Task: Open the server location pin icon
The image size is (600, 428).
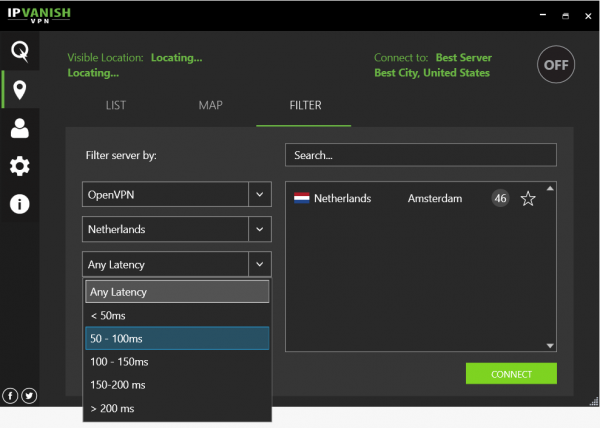Action: 20,90
